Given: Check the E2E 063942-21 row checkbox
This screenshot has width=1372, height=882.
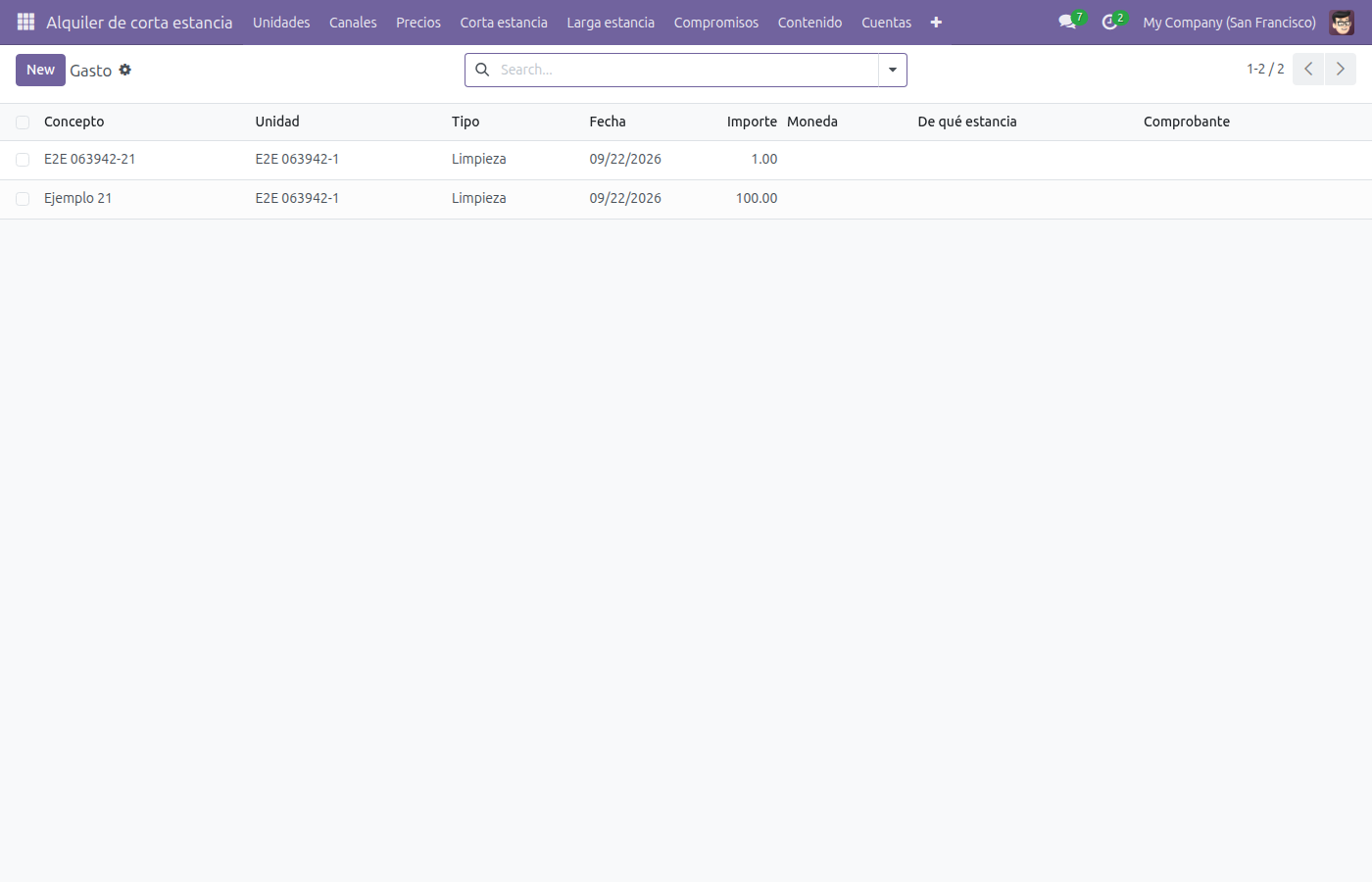Looking at the screenshot, I should tap(23, 160).
